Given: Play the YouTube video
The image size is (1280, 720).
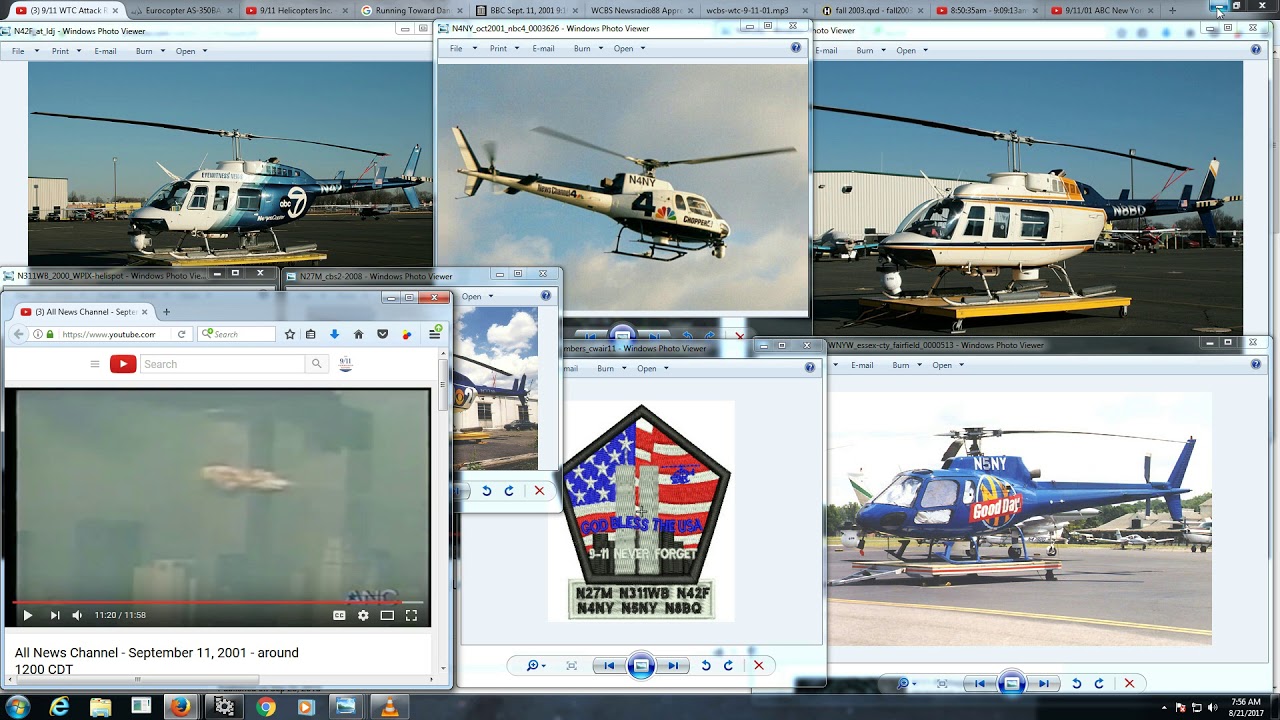Looking at the screenshot, I should [x=28, y=616].
